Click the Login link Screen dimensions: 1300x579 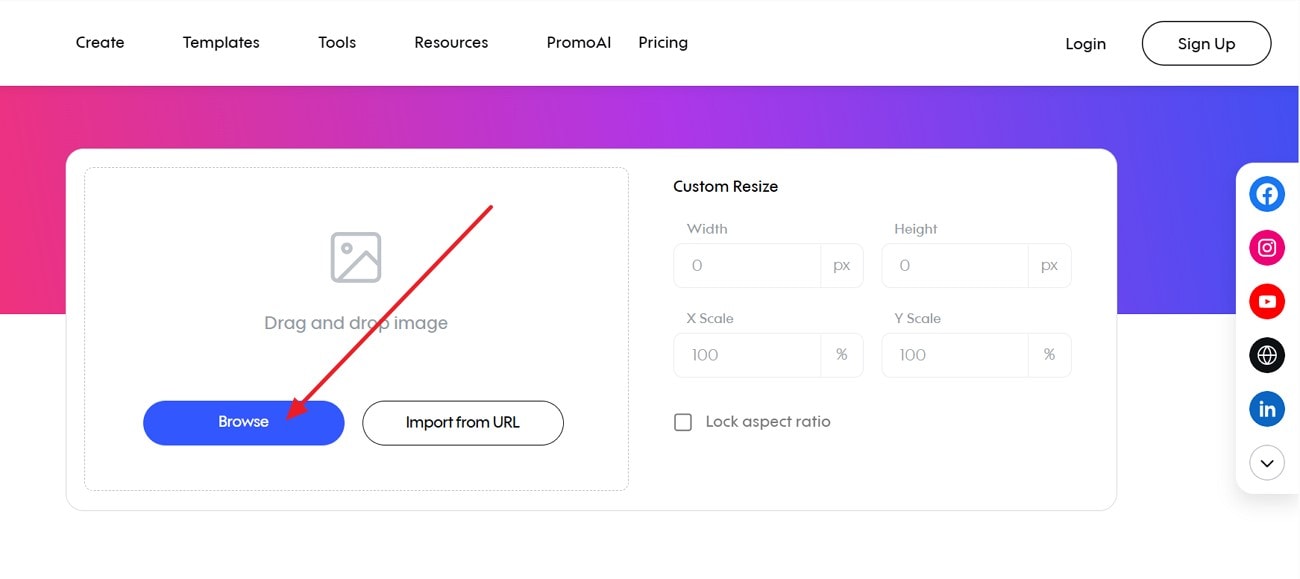1085,44
